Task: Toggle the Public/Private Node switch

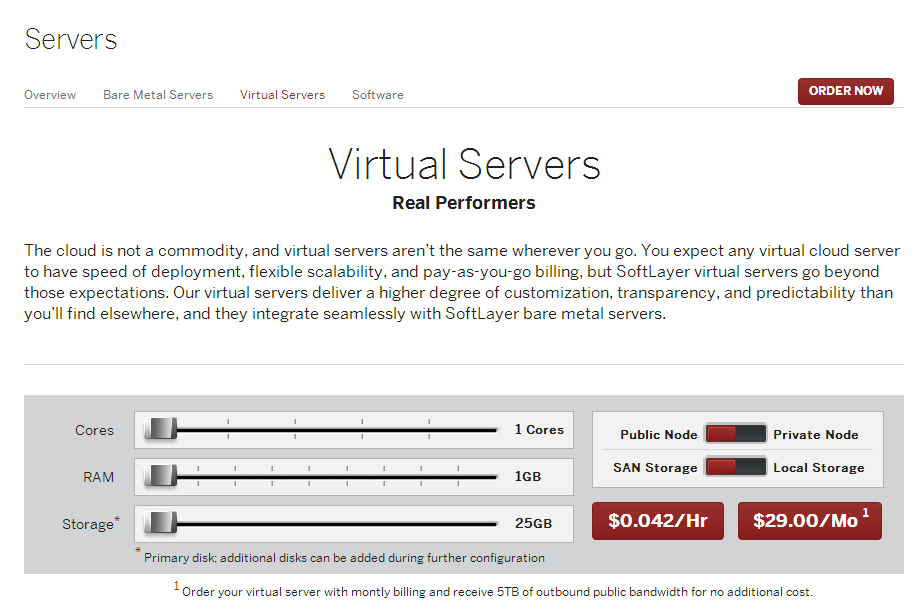Action: point(735,434)
